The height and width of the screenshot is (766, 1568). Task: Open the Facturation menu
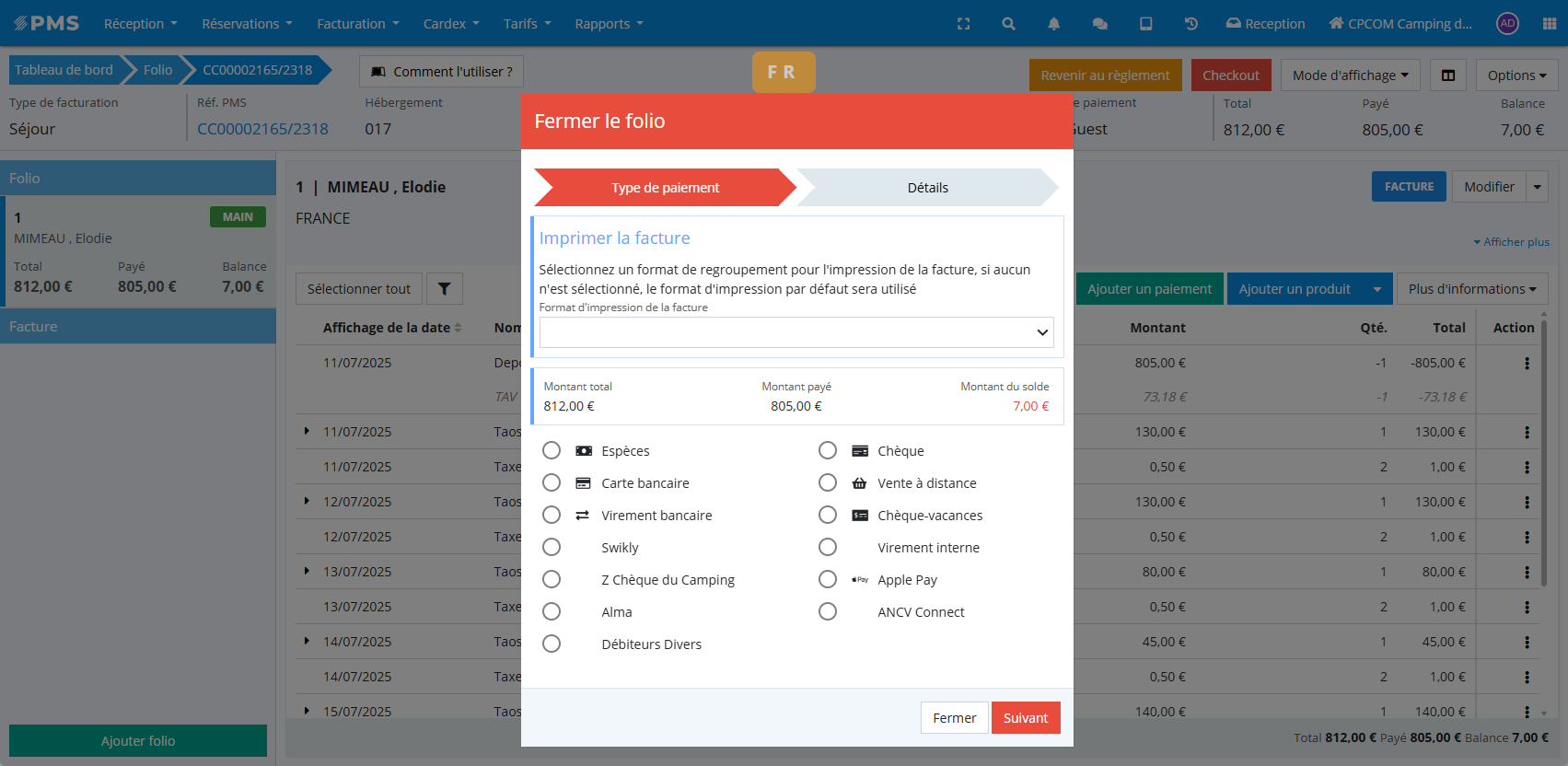pyautogui.click(x=357, y=24)
